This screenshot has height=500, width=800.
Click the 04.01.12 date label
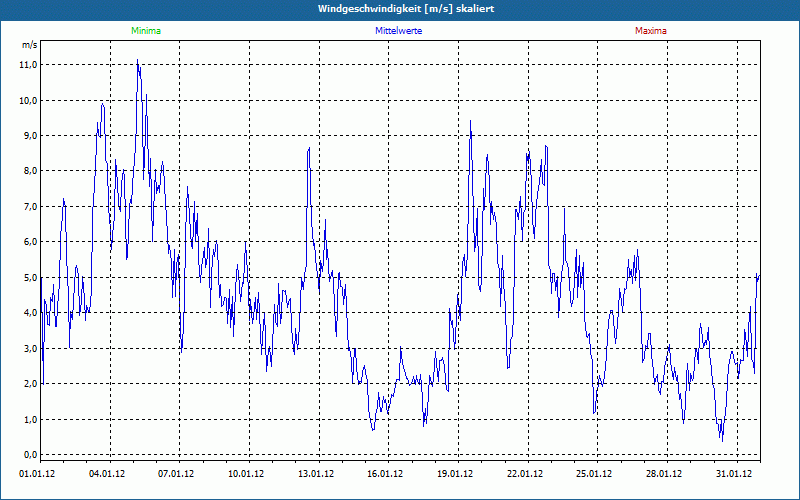pos(107,474)
